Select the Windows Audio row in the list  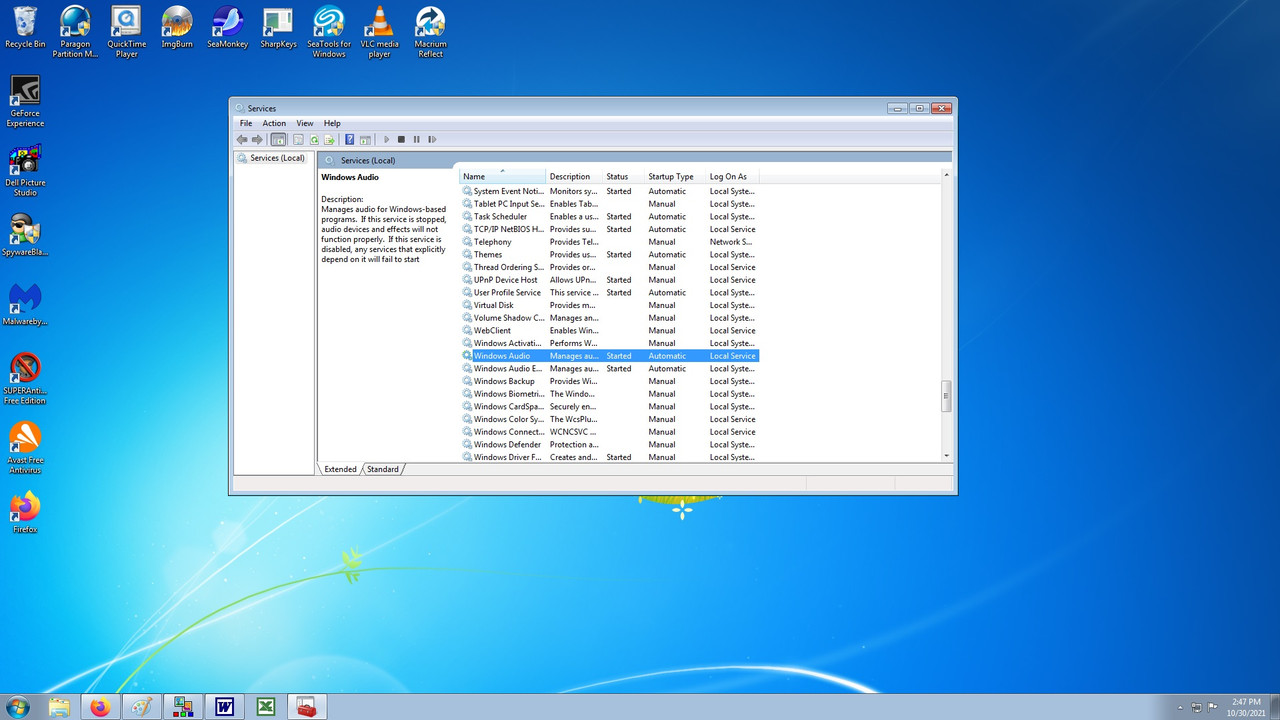tap(610, 356)
